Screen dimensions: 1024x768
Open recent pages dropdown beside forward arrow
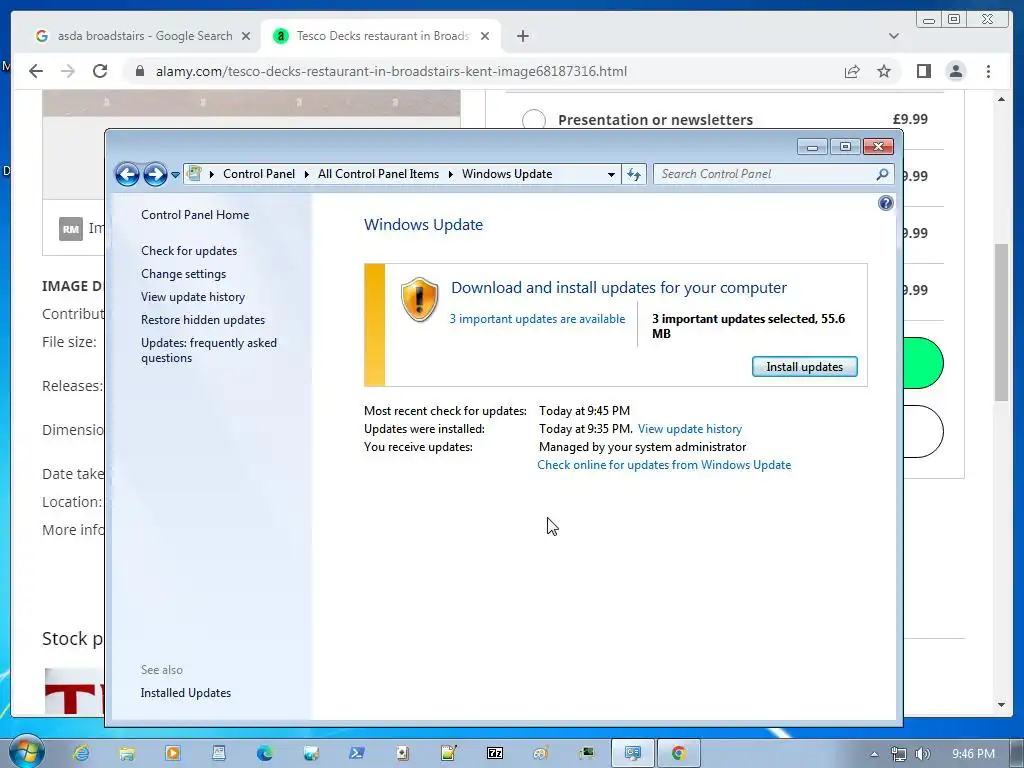click(x=175, y=175)
